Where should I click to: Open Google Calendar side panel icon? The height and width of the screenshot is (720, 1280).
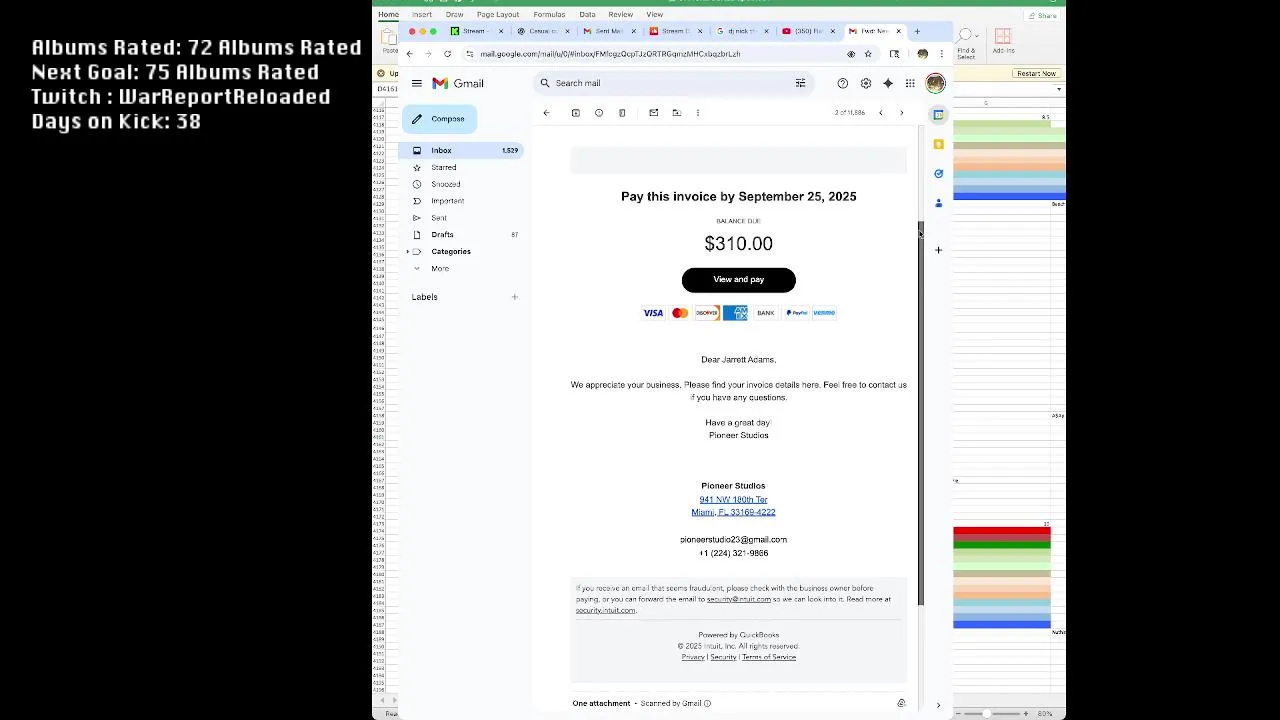point(938,115)
